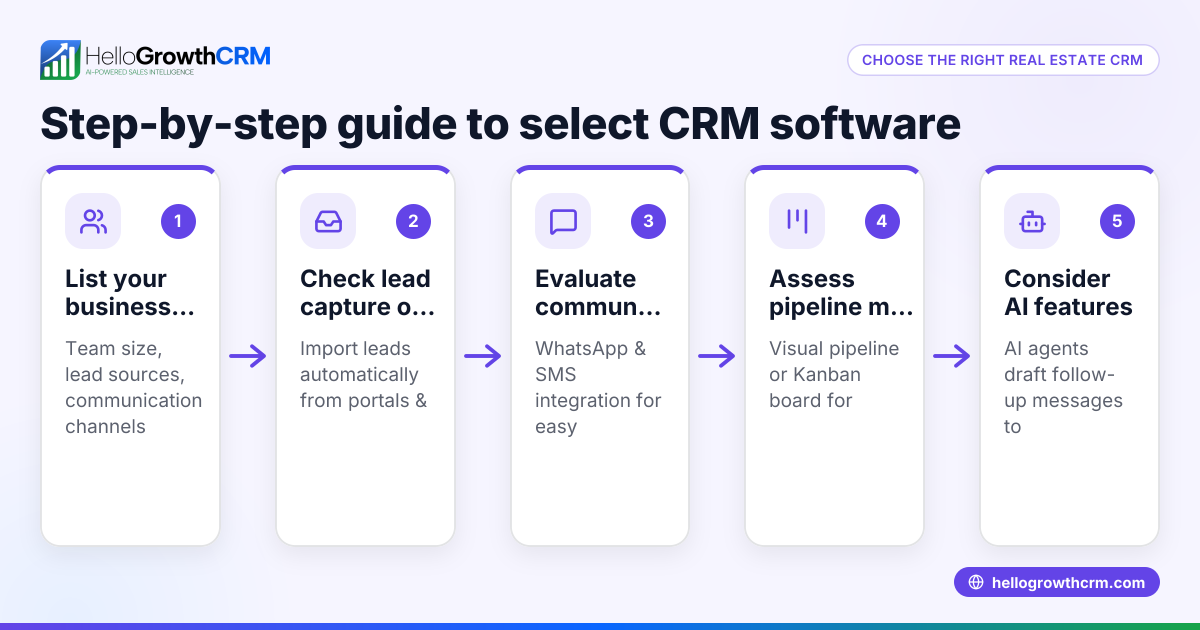Select the "Evaluate commun…" card title
Viewport: 1200px width, 630px height.
599,293
